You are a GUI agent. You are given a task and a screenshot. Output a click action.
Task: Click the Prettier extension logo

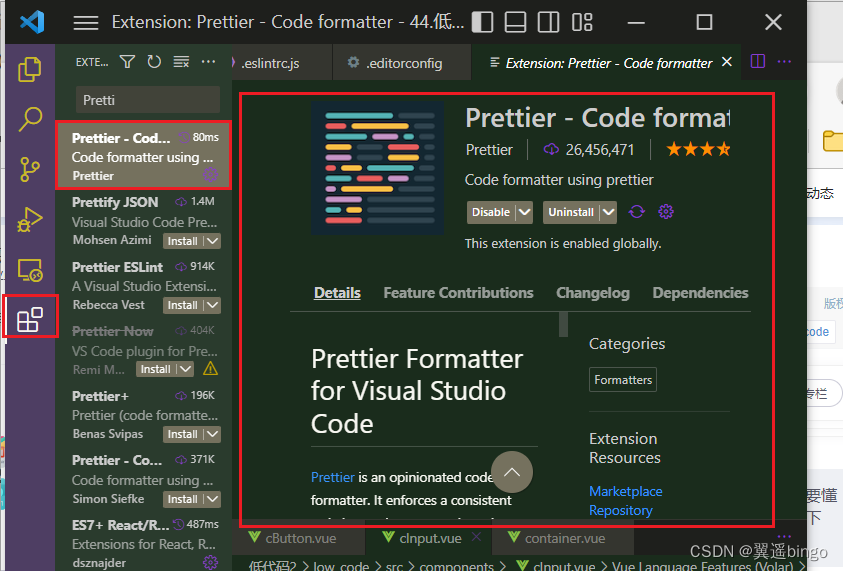pyautogui.click(x=378, y=168)
